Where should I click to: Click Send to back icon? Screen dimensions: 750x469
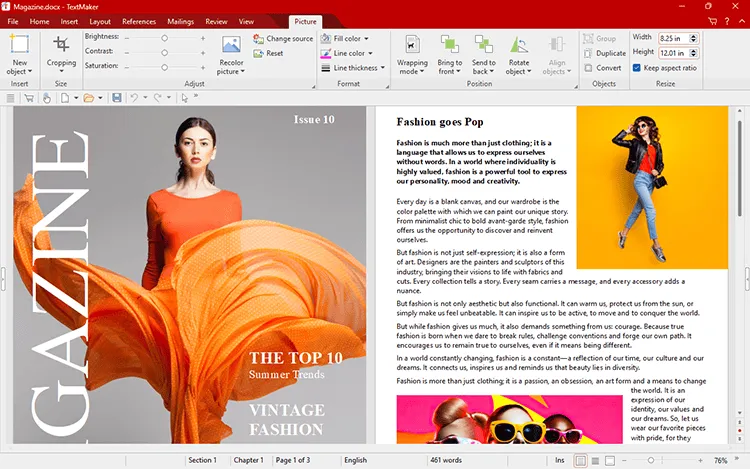[484, 45]
